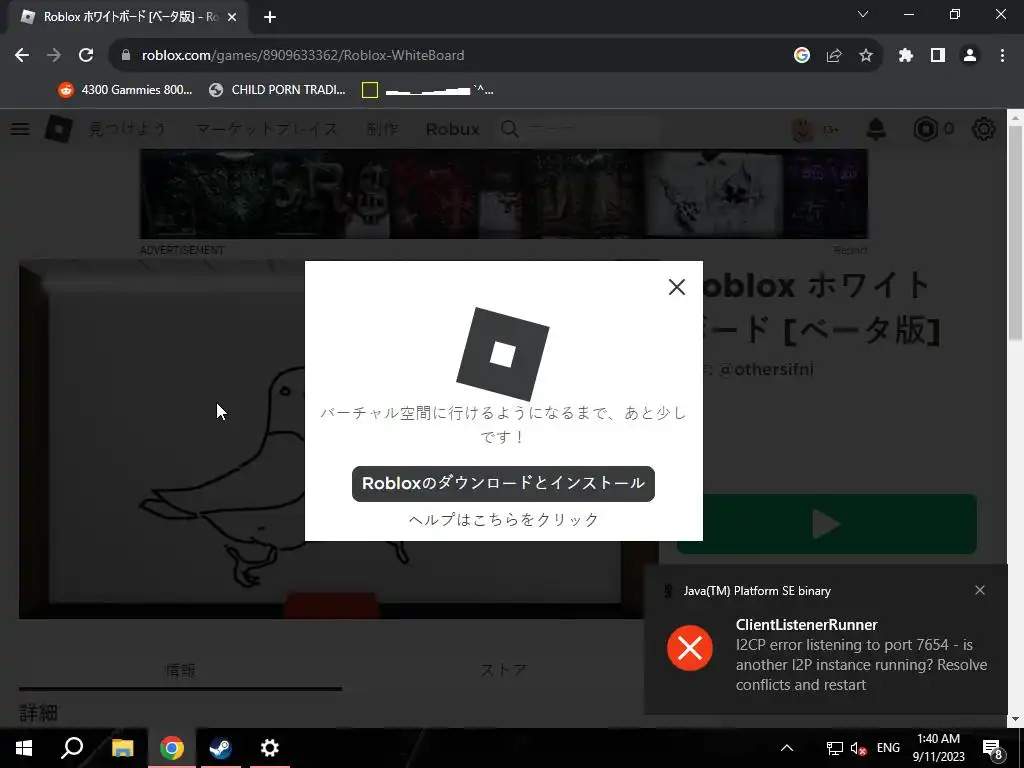Switch to the ストア tab

point(504,670)
